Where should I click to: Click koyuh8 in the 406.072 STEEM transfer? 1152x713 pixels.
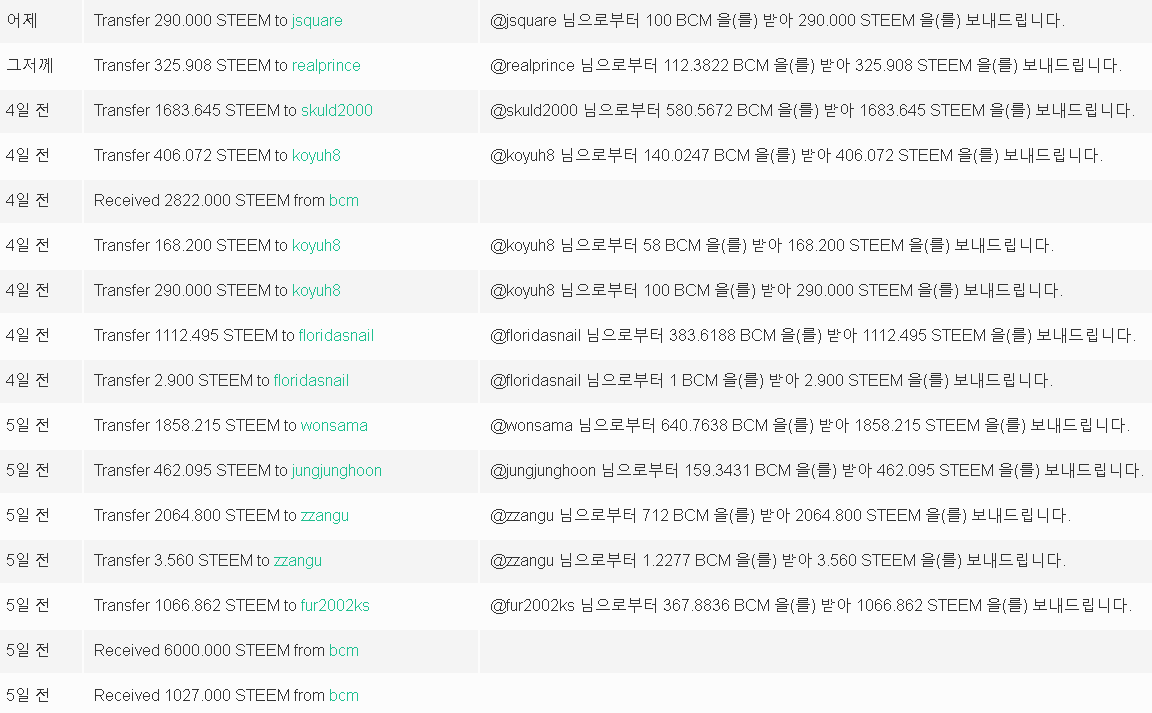tap(316, 155)
